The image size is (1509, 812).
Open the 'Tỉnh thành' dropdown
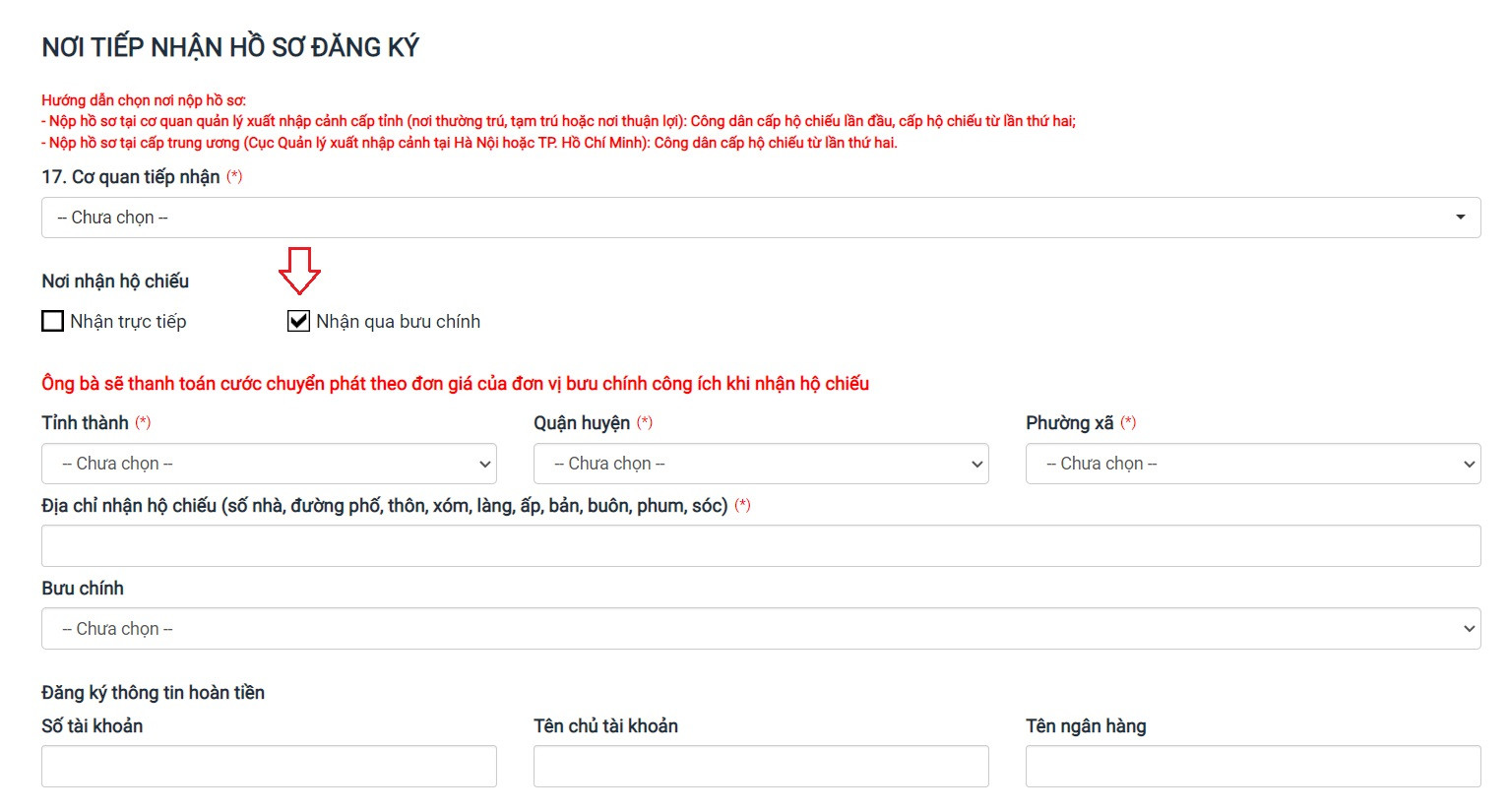pyautogui.click(x=269, y=464)
